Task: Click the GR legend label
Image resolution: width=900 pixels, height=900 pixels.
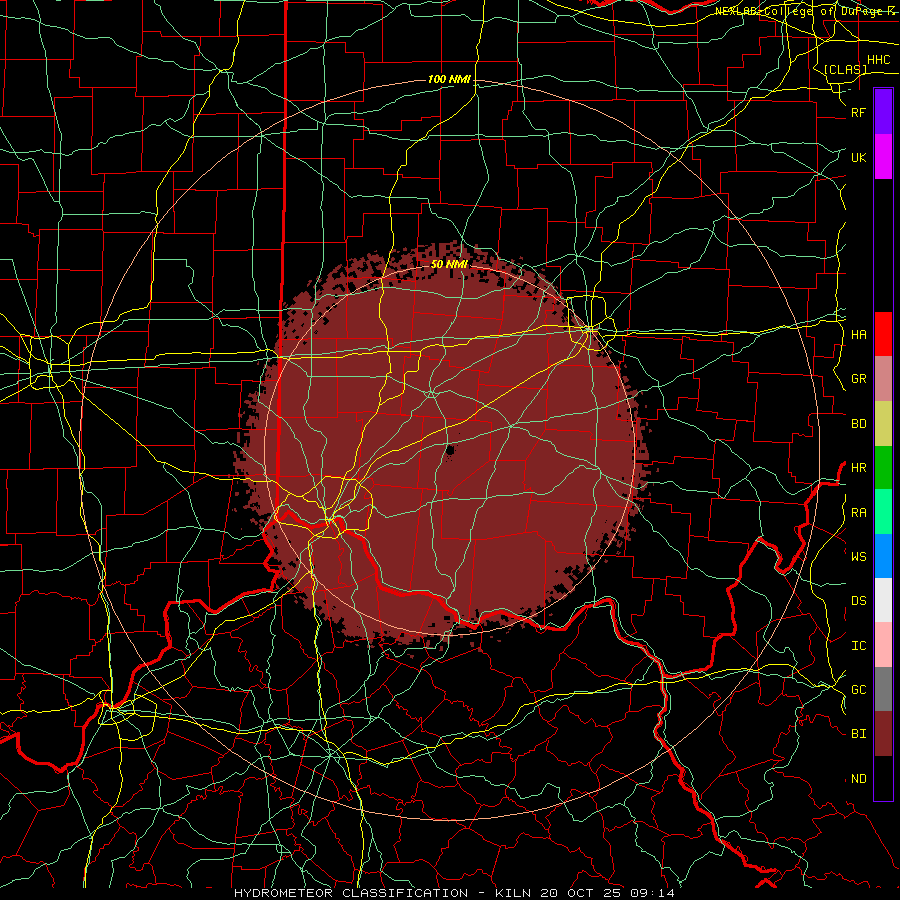Action: (x=859, y=379)
